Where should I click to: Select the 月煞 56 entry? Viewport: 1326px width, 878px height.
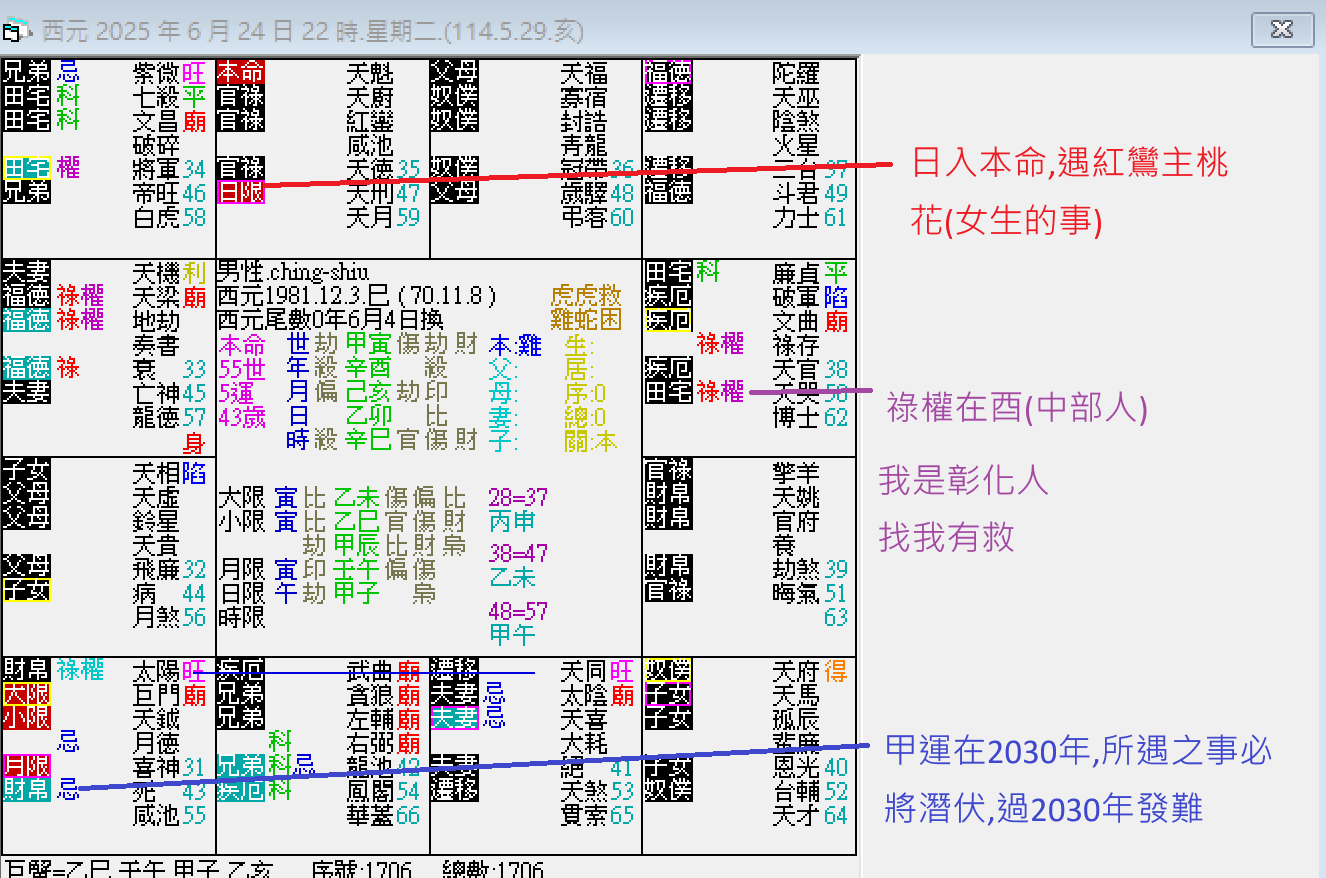169,616
